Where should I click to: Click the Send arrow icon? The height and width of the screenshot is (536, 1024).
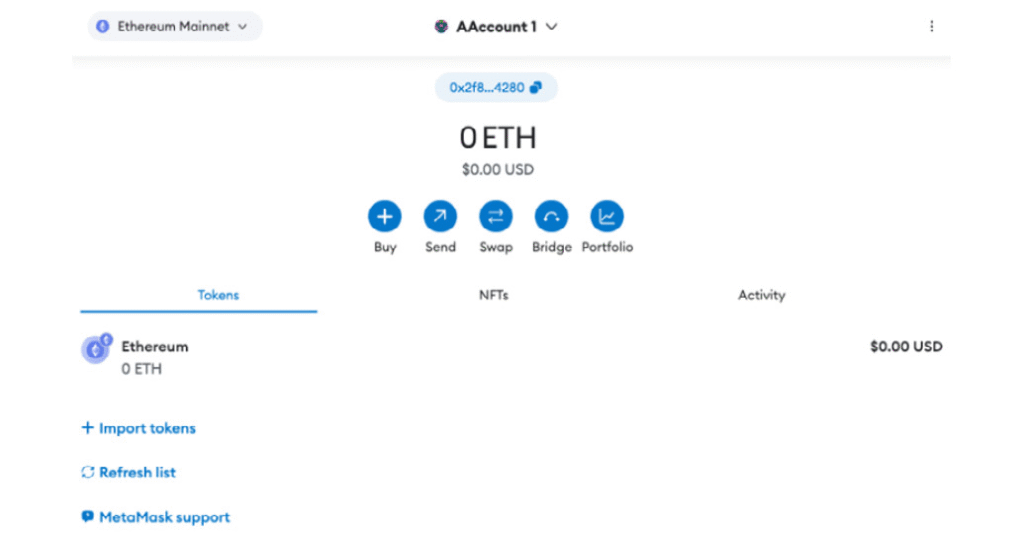click(440, 216)
